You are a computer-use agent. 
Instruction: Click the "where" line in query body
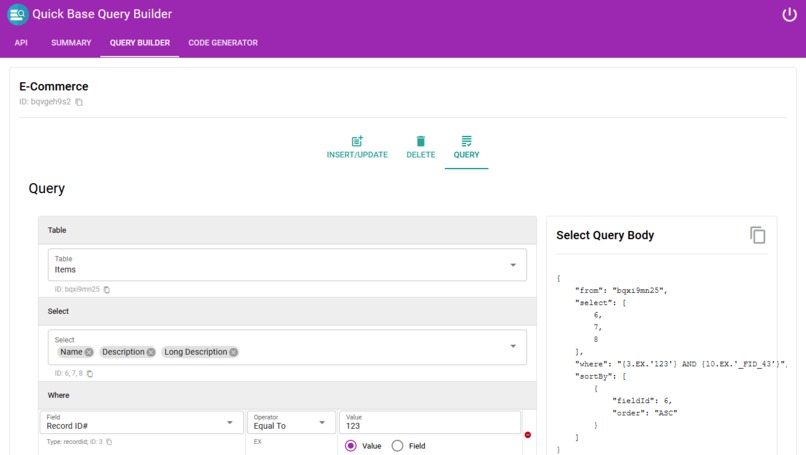681,364
